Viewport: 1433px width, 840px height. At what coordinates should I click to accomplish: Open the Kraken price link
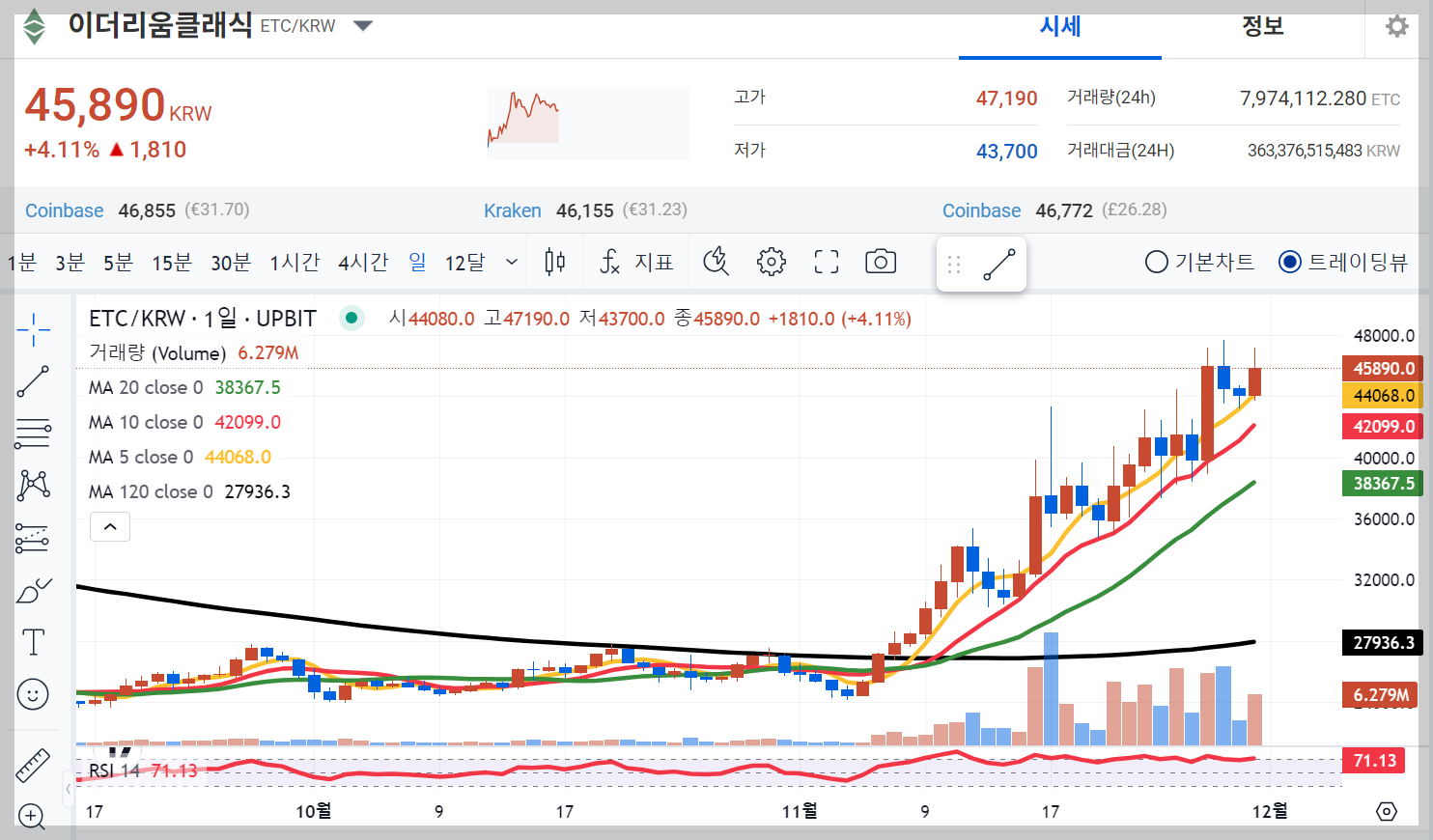[x=512, y=210]
